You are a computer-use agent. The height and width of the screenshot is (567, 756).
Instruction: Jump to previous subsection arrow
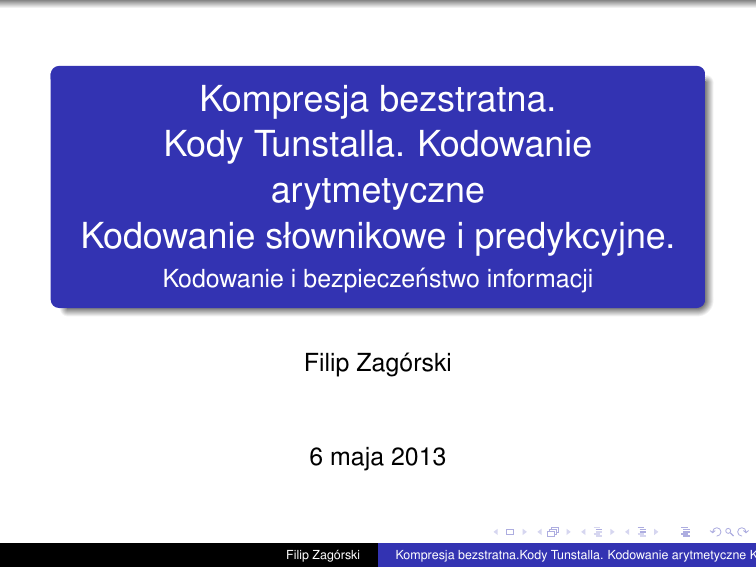pyautogui.click(x=584, y=531)
